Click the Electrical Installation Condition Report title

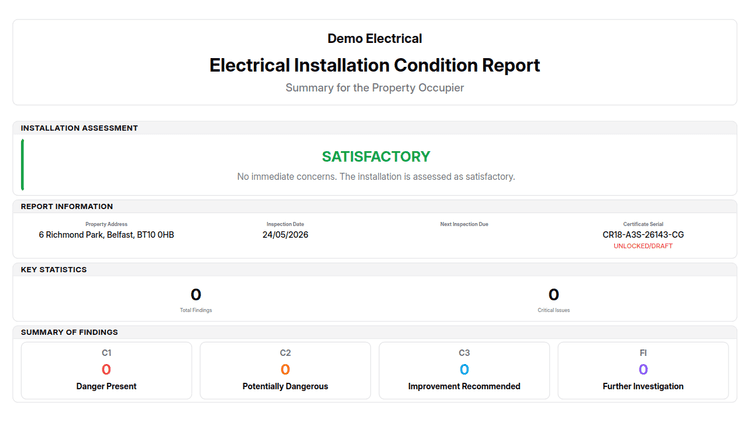(375, 66)
